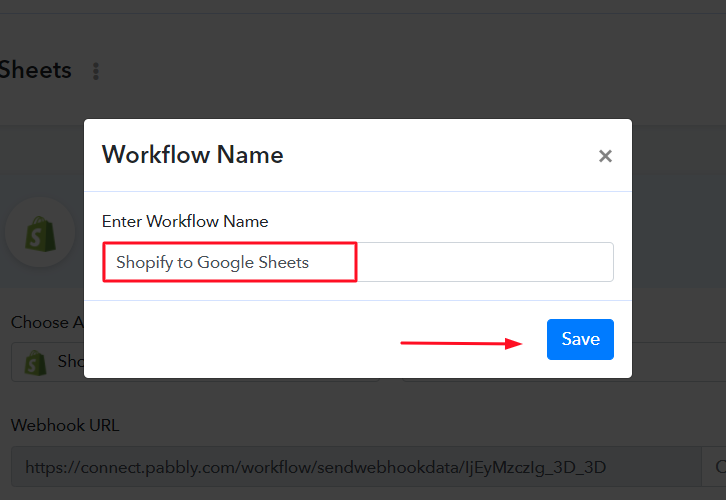Click the 'Enter Workflow Name' label

coord(185,221)
